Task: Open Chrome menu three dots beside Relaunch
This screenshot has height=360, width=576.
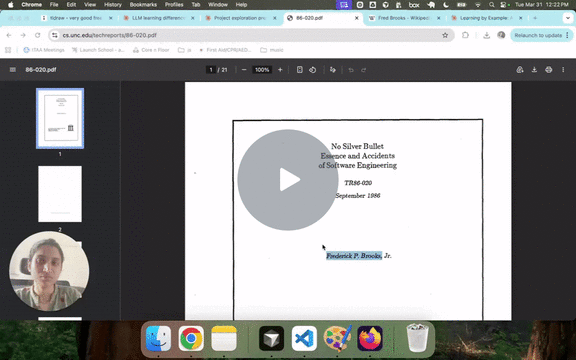Action: pos(568,35)
